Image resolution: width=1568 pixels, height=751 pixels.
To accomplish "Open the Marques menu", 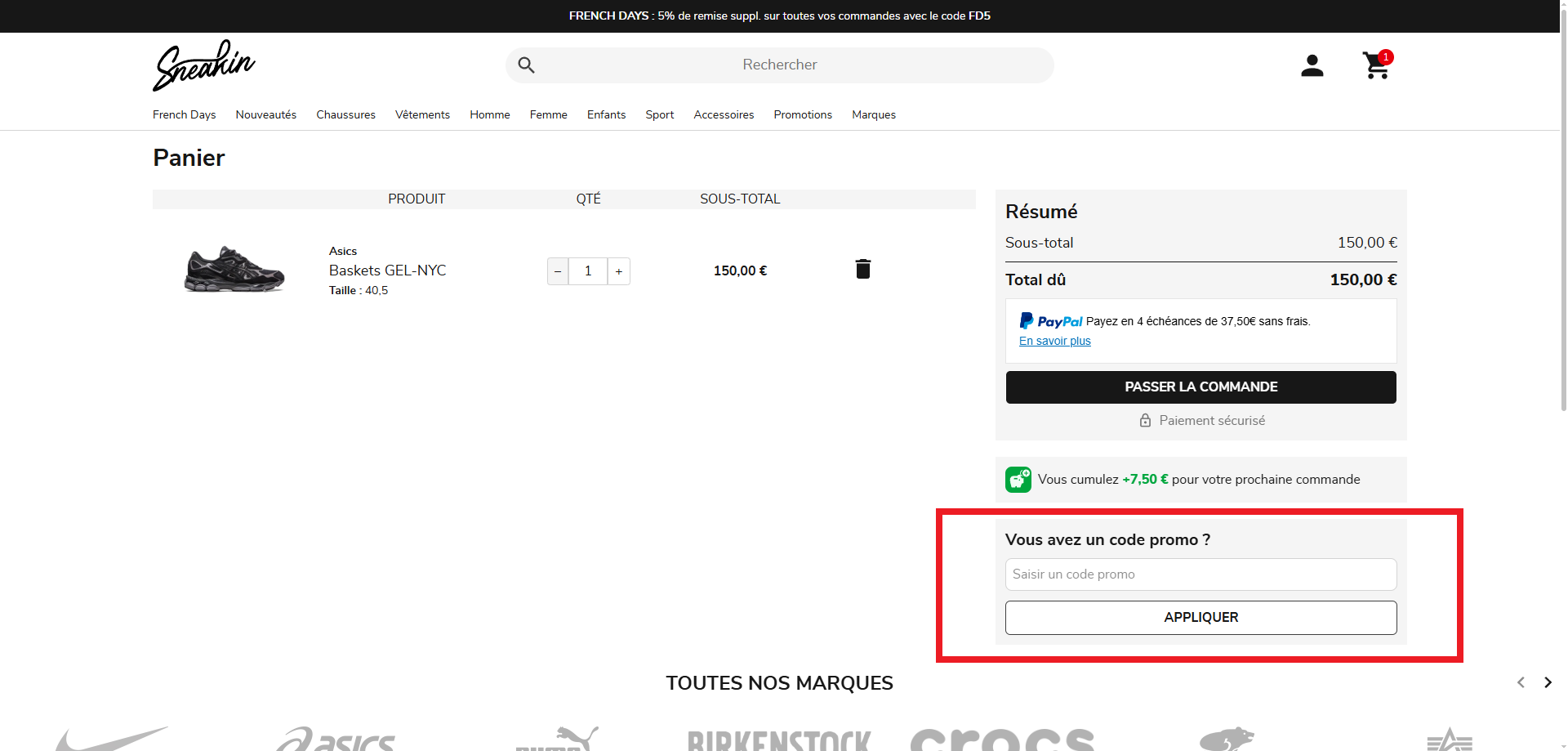I will click(x=874, y=114).
